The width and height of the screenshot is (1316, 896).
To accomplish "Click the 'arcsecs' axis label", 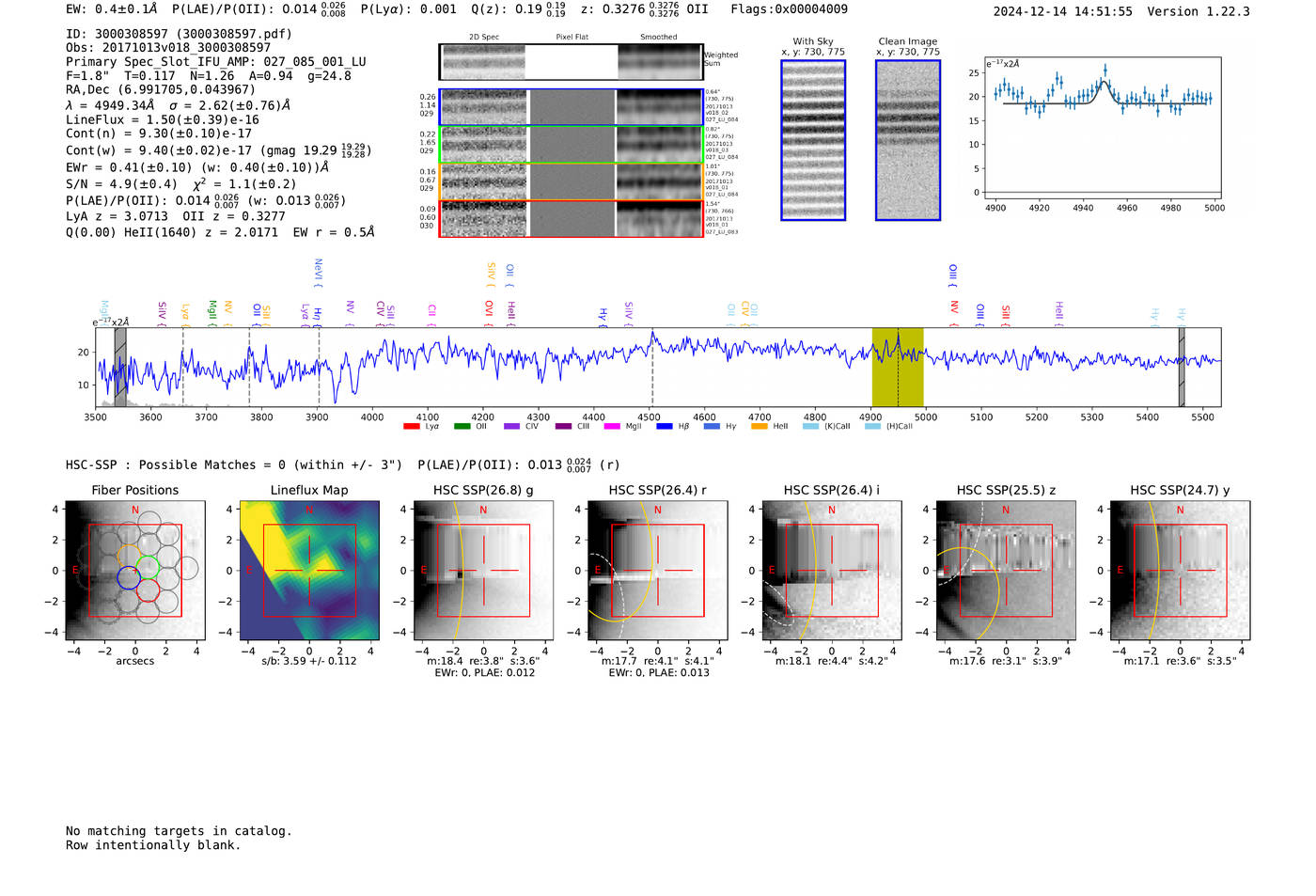I will [135, 661].
